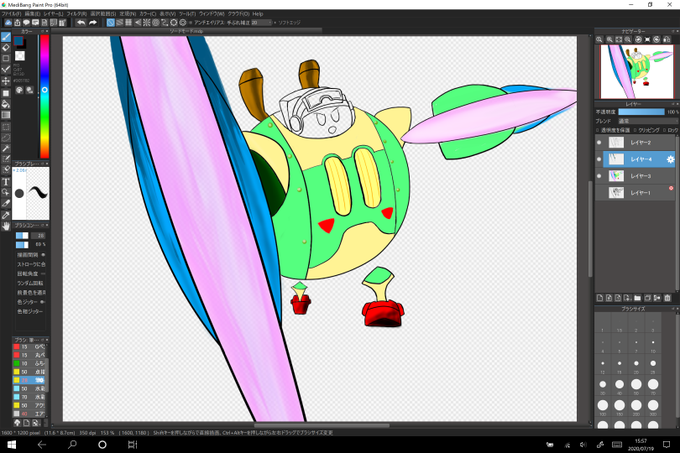
Task: Enable the concentric circle snap icon
Action: 156,23
